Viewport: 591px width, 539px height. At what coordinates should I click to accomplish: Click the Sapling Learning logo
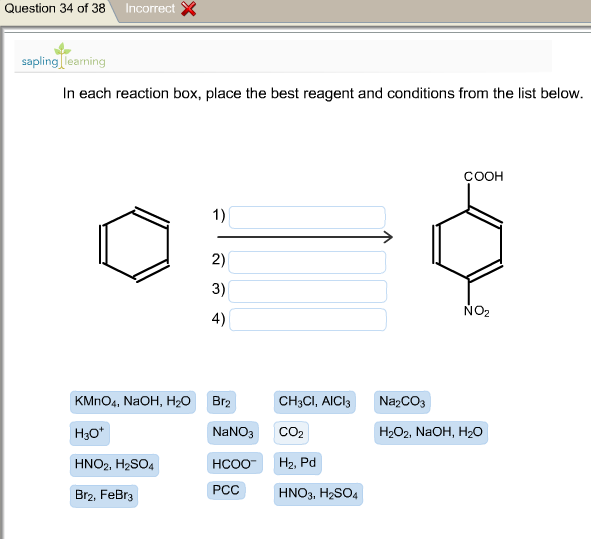point(63,56)
